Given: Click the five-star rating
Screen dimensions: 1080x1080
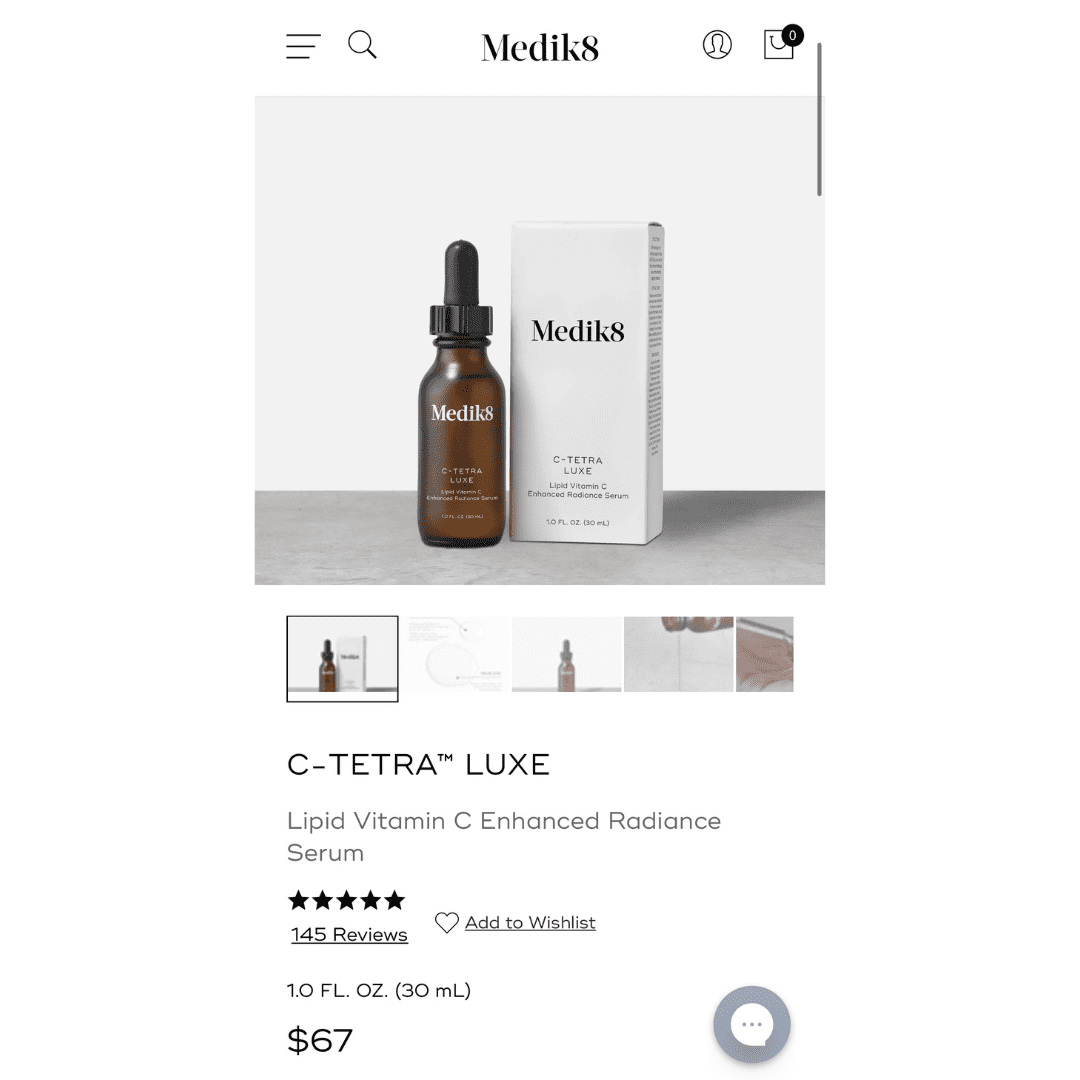Looking at the screenshot, I should [x=347, y=900].
